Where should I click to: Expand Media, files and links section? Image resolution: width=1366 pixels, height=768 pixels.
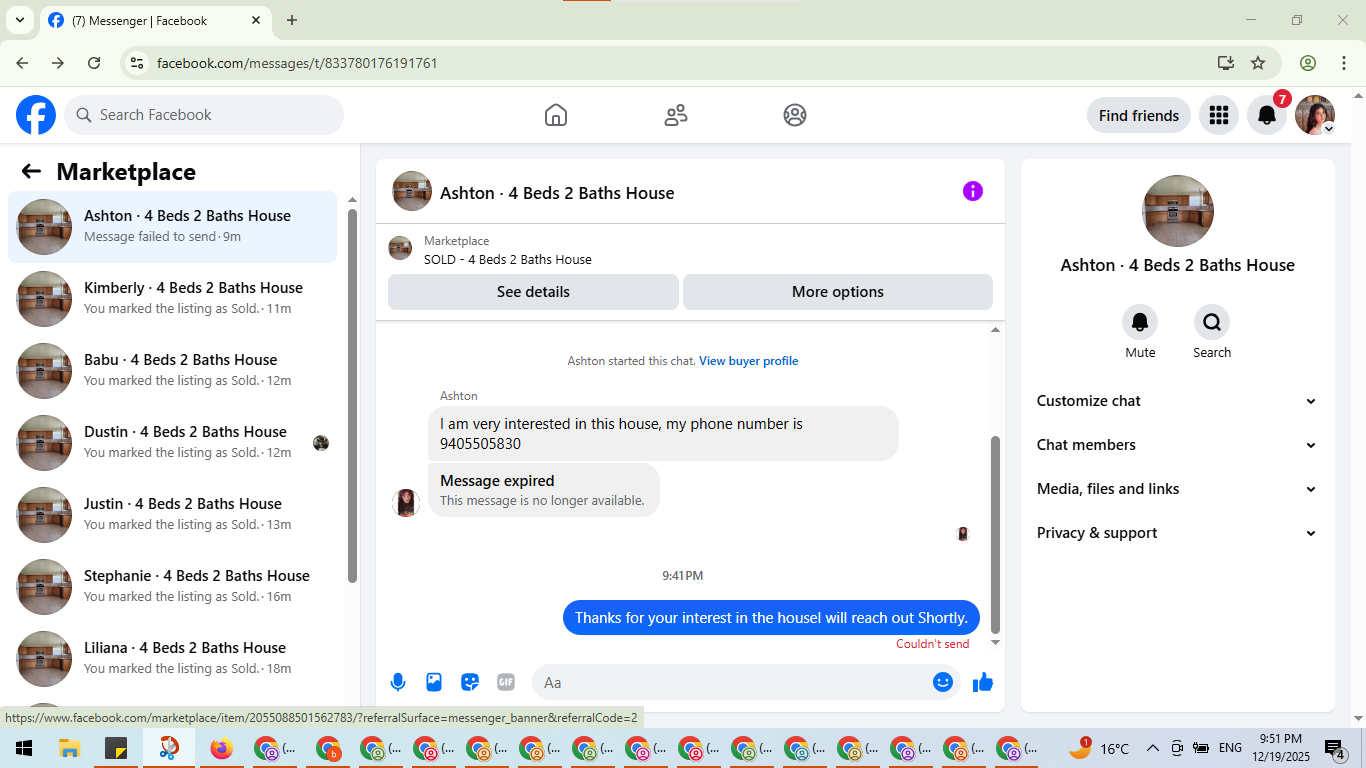(x=1178, y=489)
